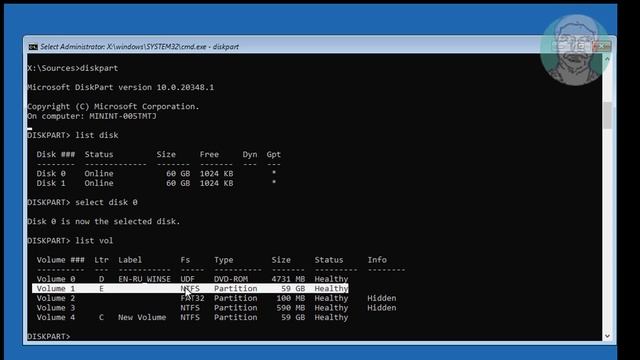Viewport: 640px width, 360px height.
Task: Click the 'X:\Sources>diskpart' command line
Action: coord(73,68)
